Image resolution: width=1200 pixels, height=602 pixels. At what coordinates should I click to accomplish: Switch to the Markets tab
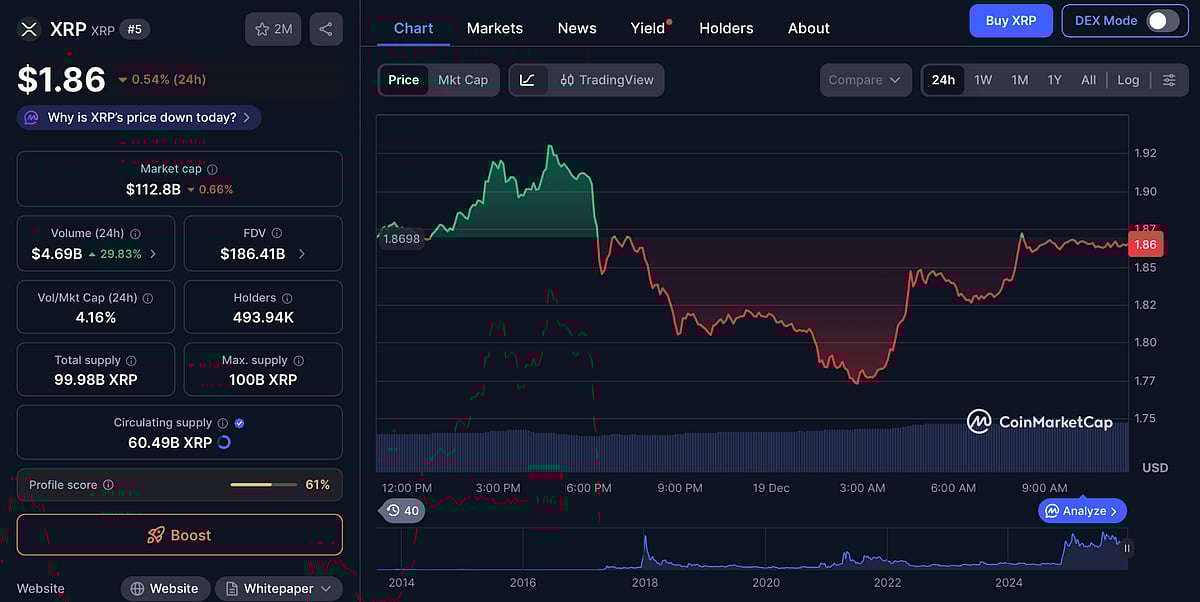(494, 28)
